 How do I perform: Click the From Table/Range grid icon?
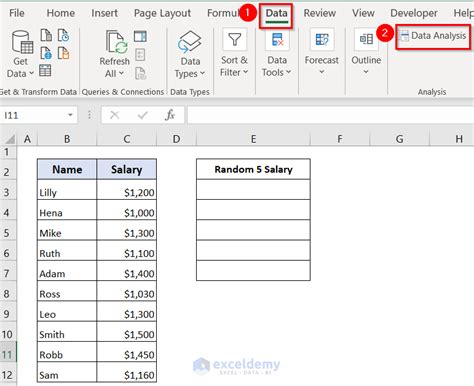coord(45,71)
